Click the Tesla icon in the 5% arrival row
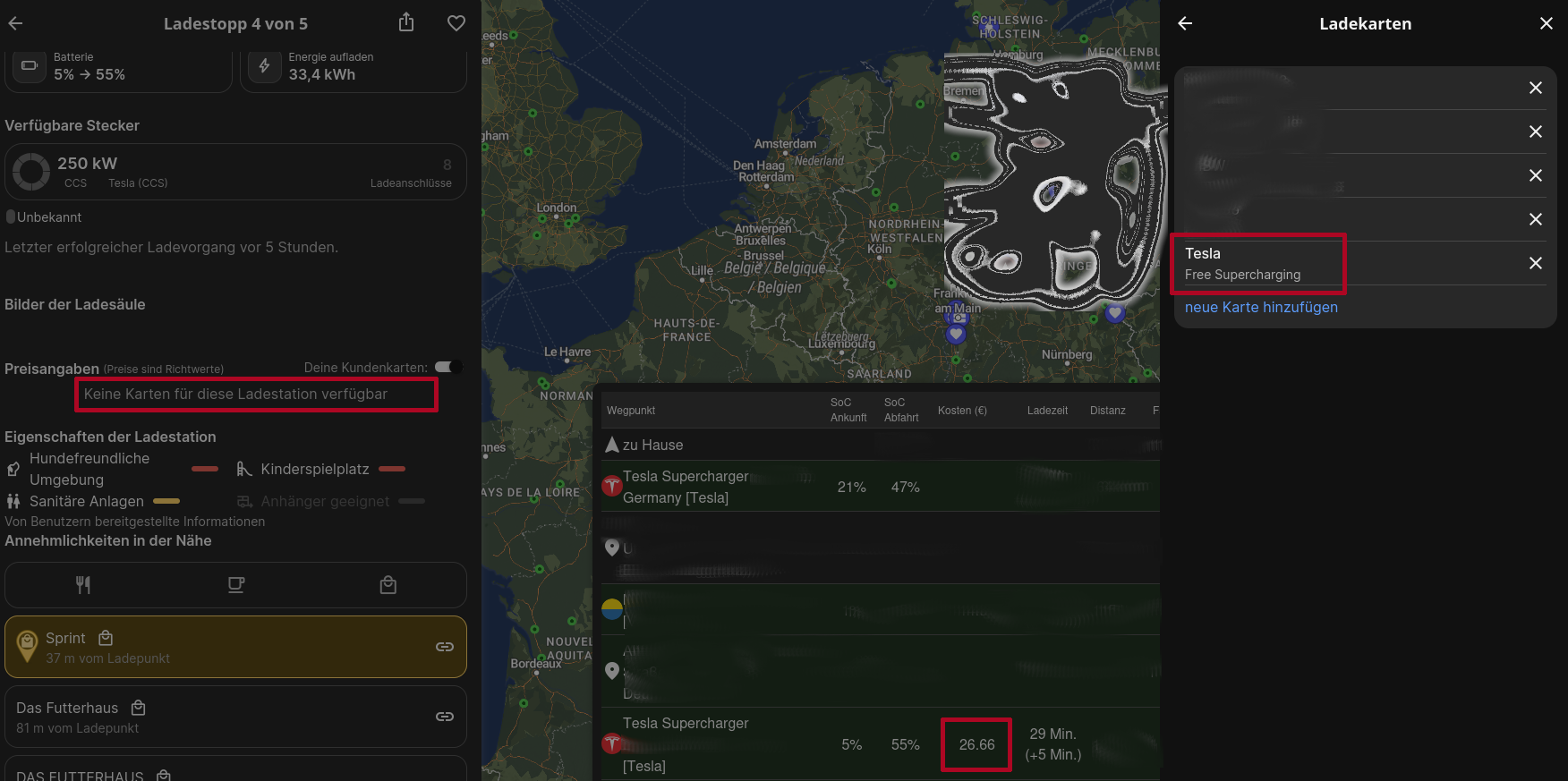1568x781 pixels. pyautogui.click(x=612, y=743)
